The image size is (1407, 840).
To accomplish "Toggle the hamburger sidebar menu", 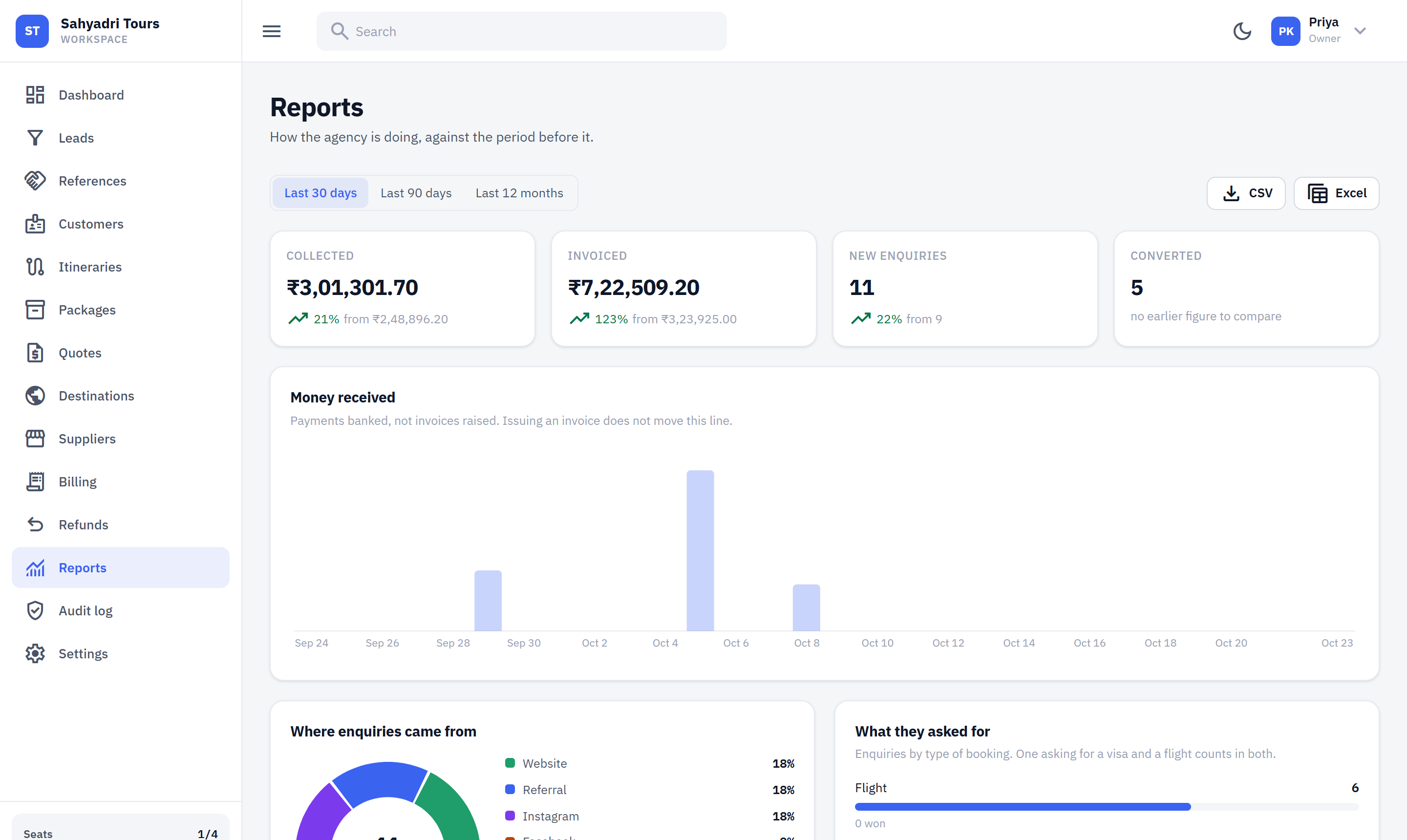I will [x=272, y=31].
